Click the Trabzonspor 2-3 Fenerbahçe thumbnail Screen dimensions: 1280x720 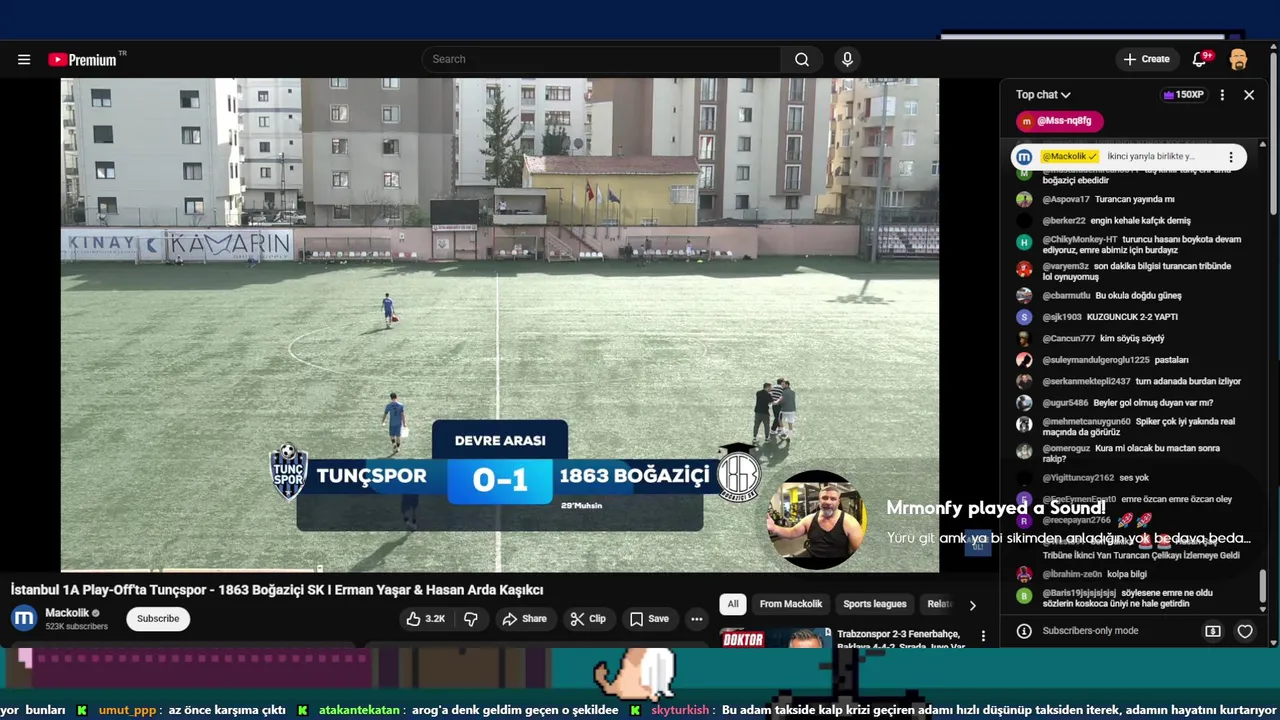coord(773,638)
